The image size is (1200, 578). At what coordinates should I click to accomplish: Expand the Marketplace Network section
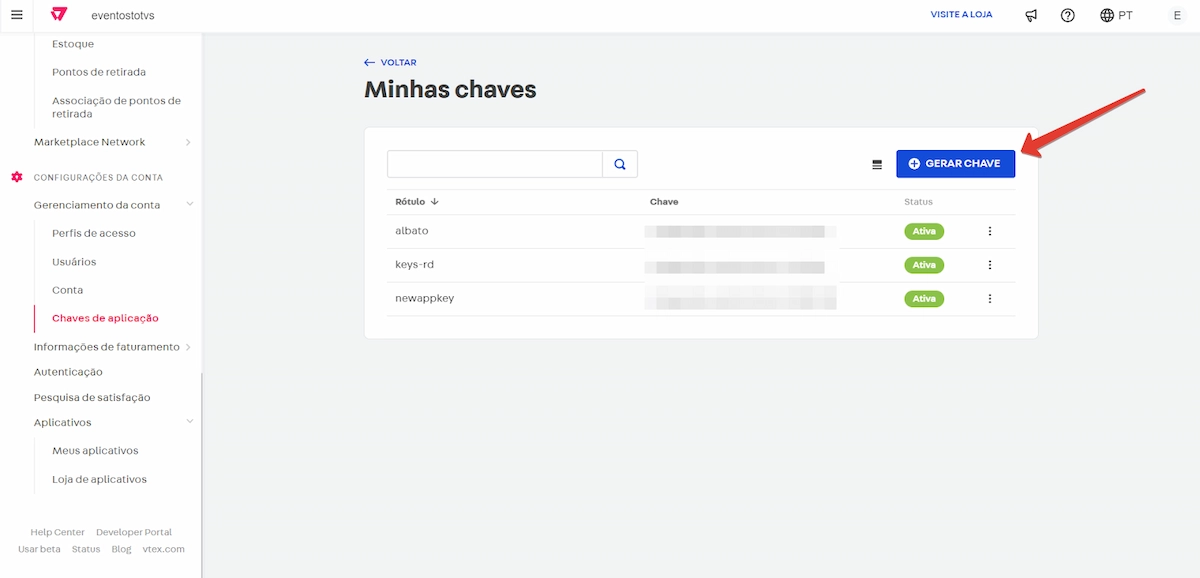(189, 142)
